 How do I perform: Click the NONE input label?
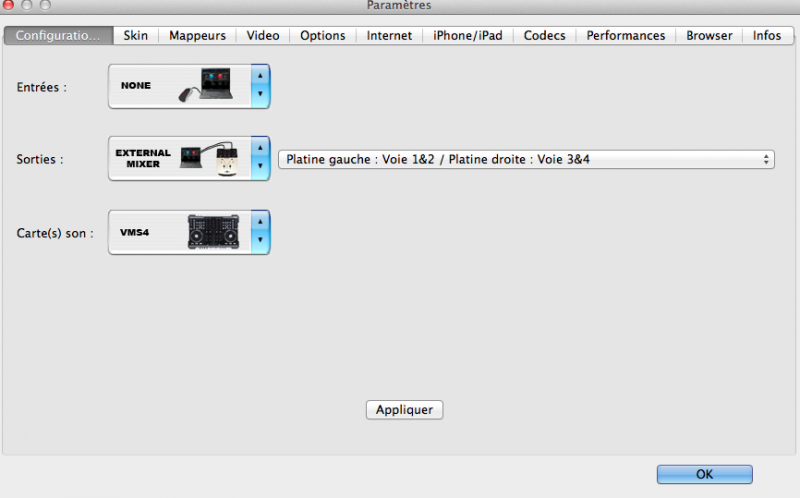[136, 85]
